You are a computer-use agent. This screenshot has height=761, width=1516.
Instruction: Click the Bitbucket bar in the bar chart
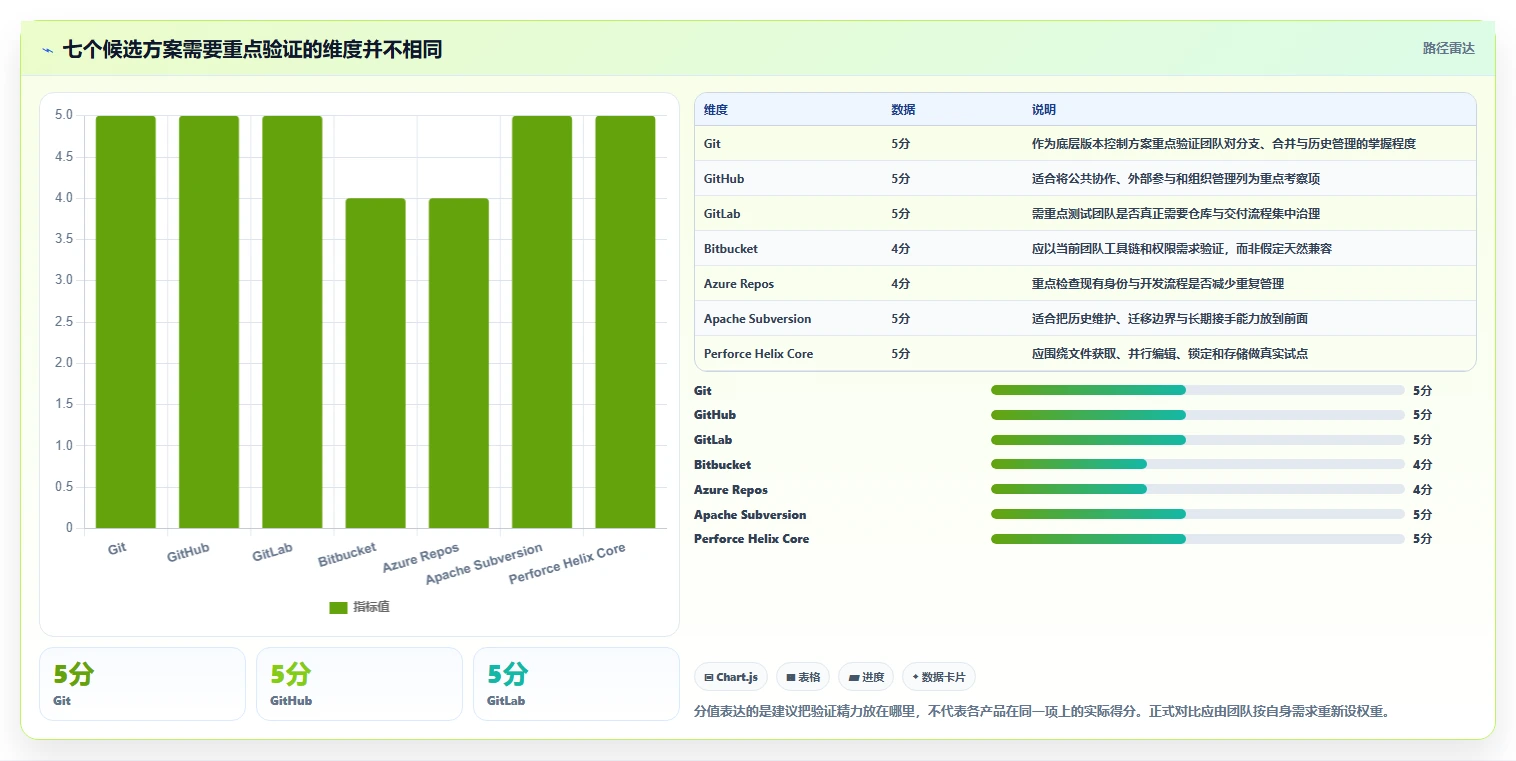(376, 363)
